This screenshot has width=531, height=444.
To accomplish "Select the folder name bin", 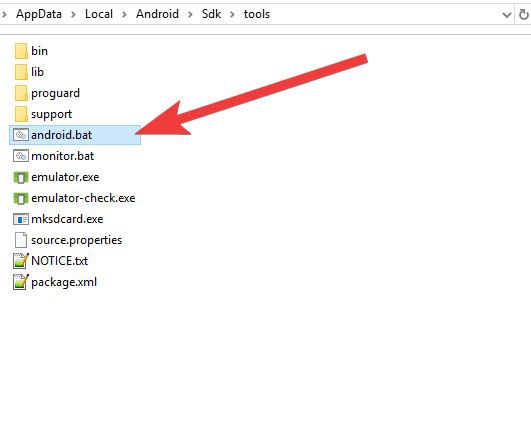I will [x=39, y=51].
